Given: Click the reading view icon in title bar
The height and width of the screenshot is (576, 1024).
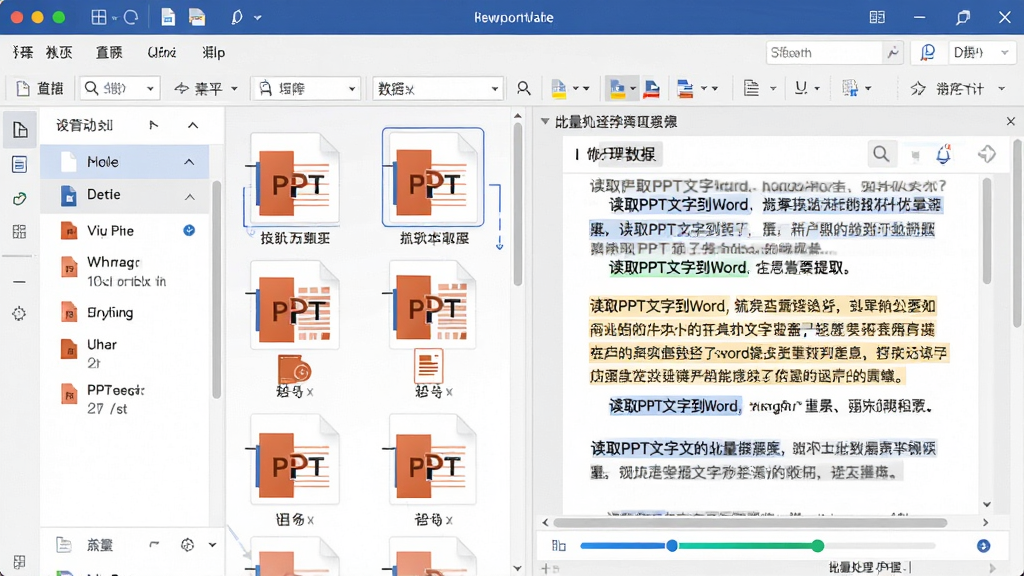Looking at the screenshot, I should [x=877, y=18].
